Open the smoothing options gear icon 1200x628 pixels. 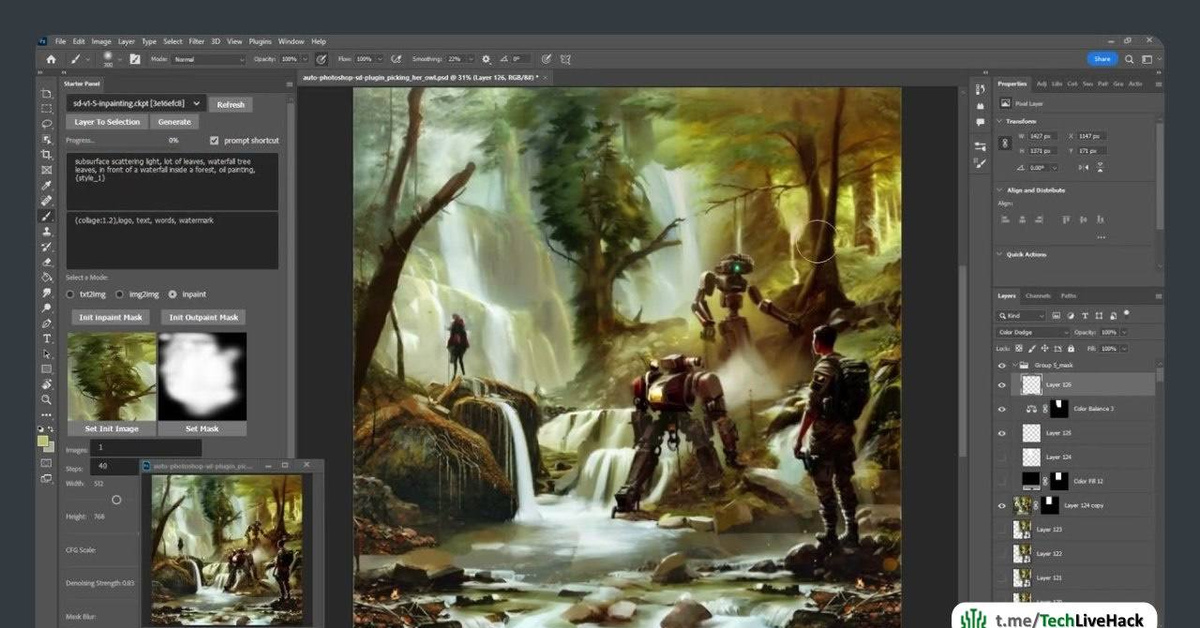tap(486, 59)
